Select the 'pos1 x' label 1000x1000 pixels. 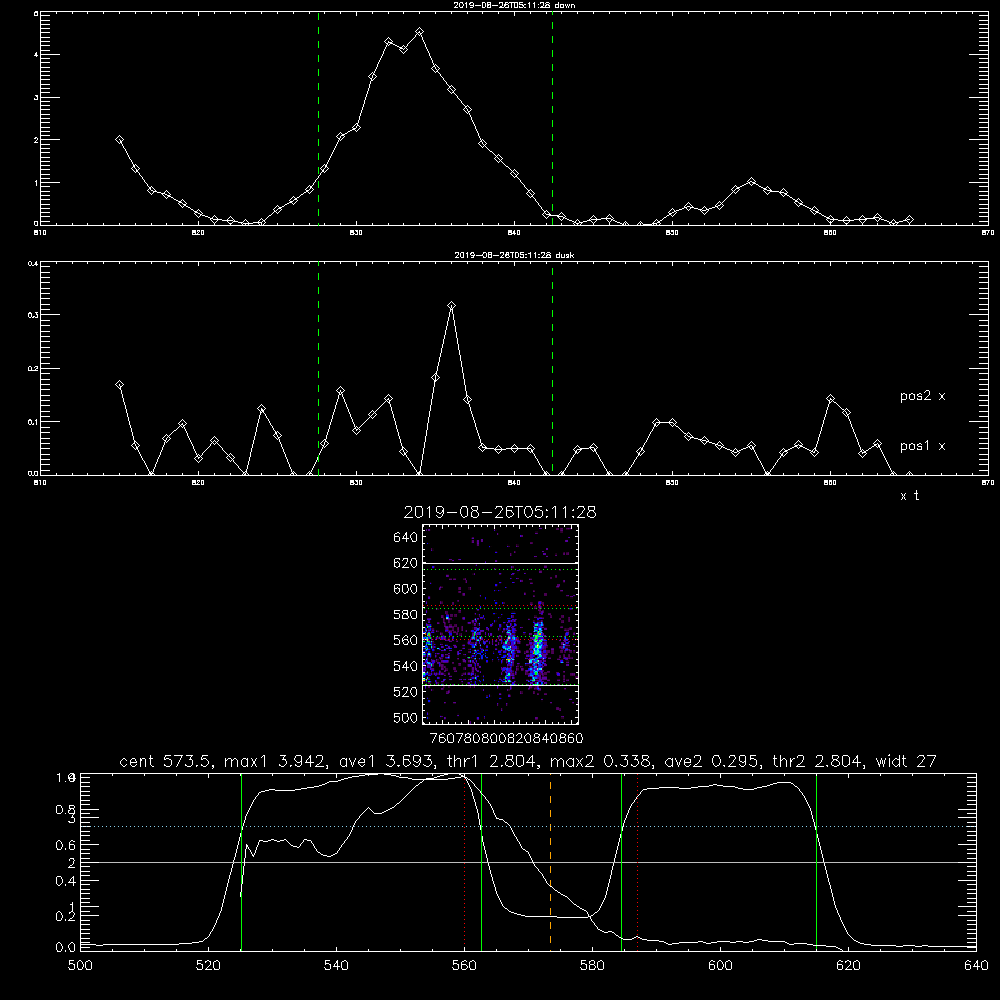[922, 446]
